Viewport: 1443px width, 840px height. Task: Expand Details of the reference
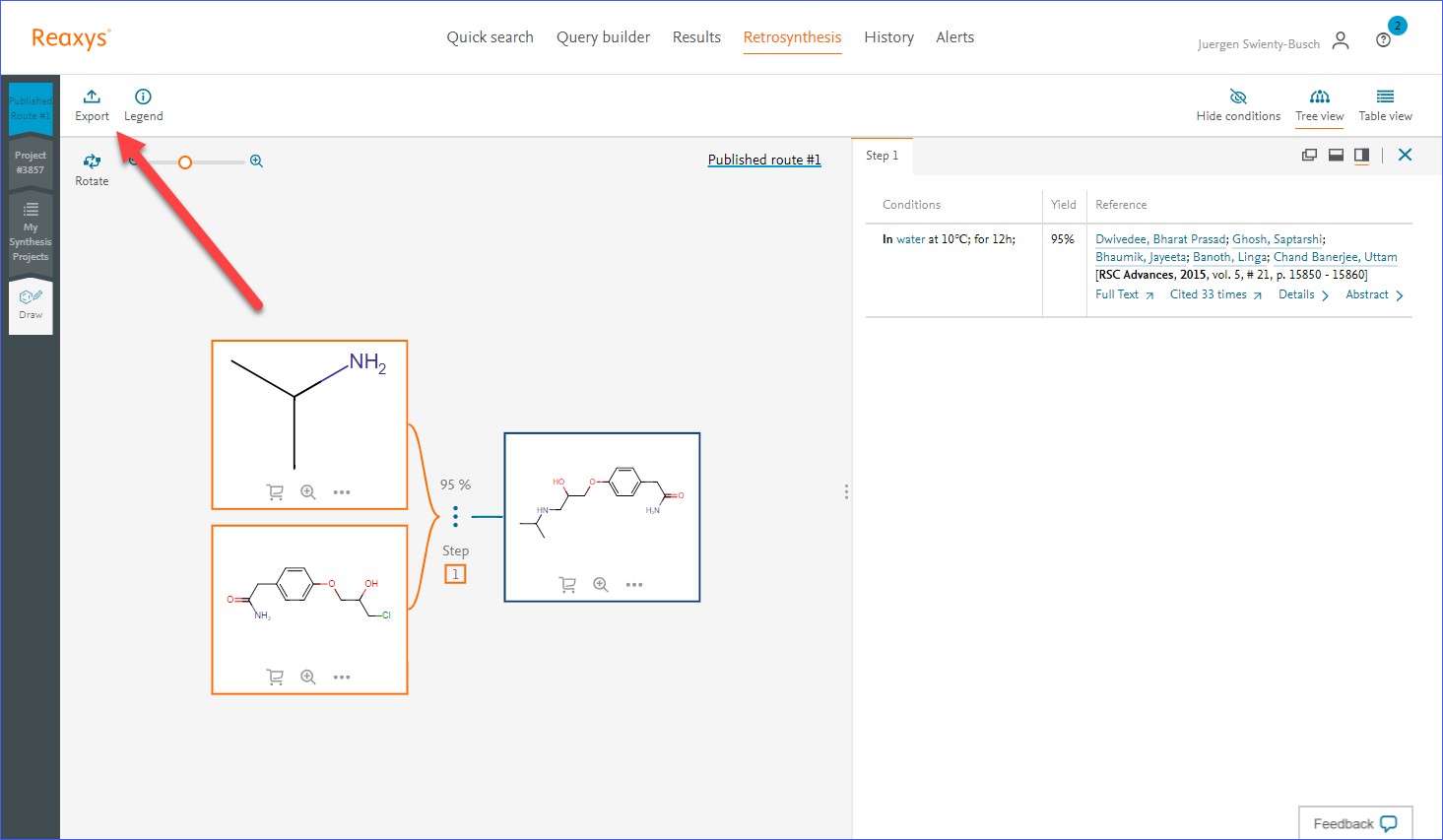click(1302, 295)
